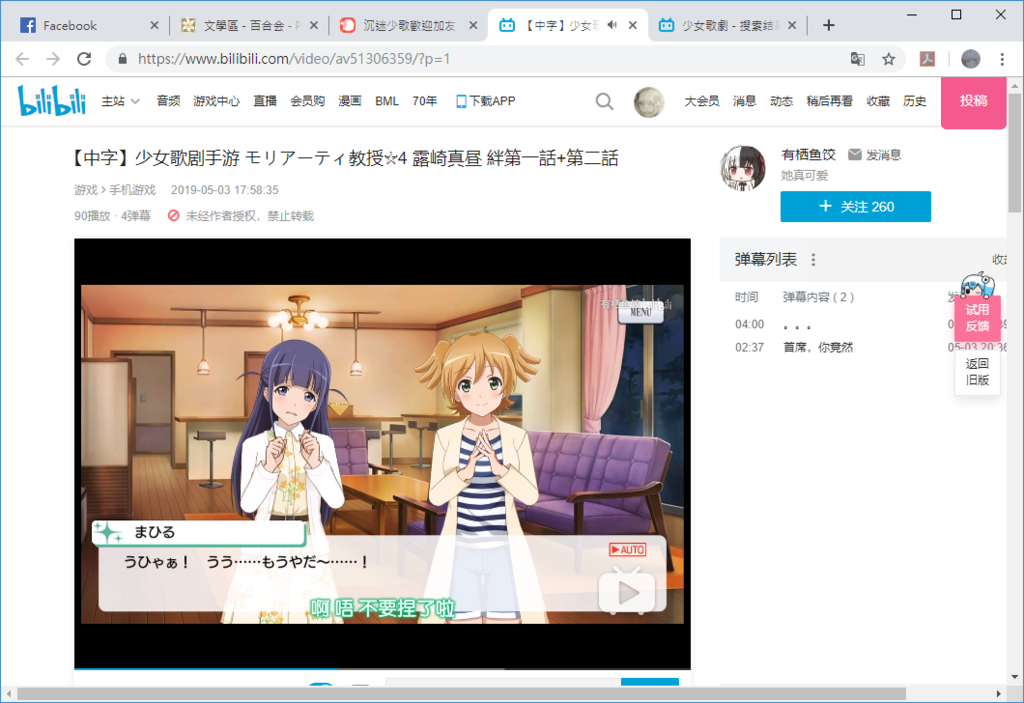
Task: Click the 下载APP phone icon link
Action: 485,101
